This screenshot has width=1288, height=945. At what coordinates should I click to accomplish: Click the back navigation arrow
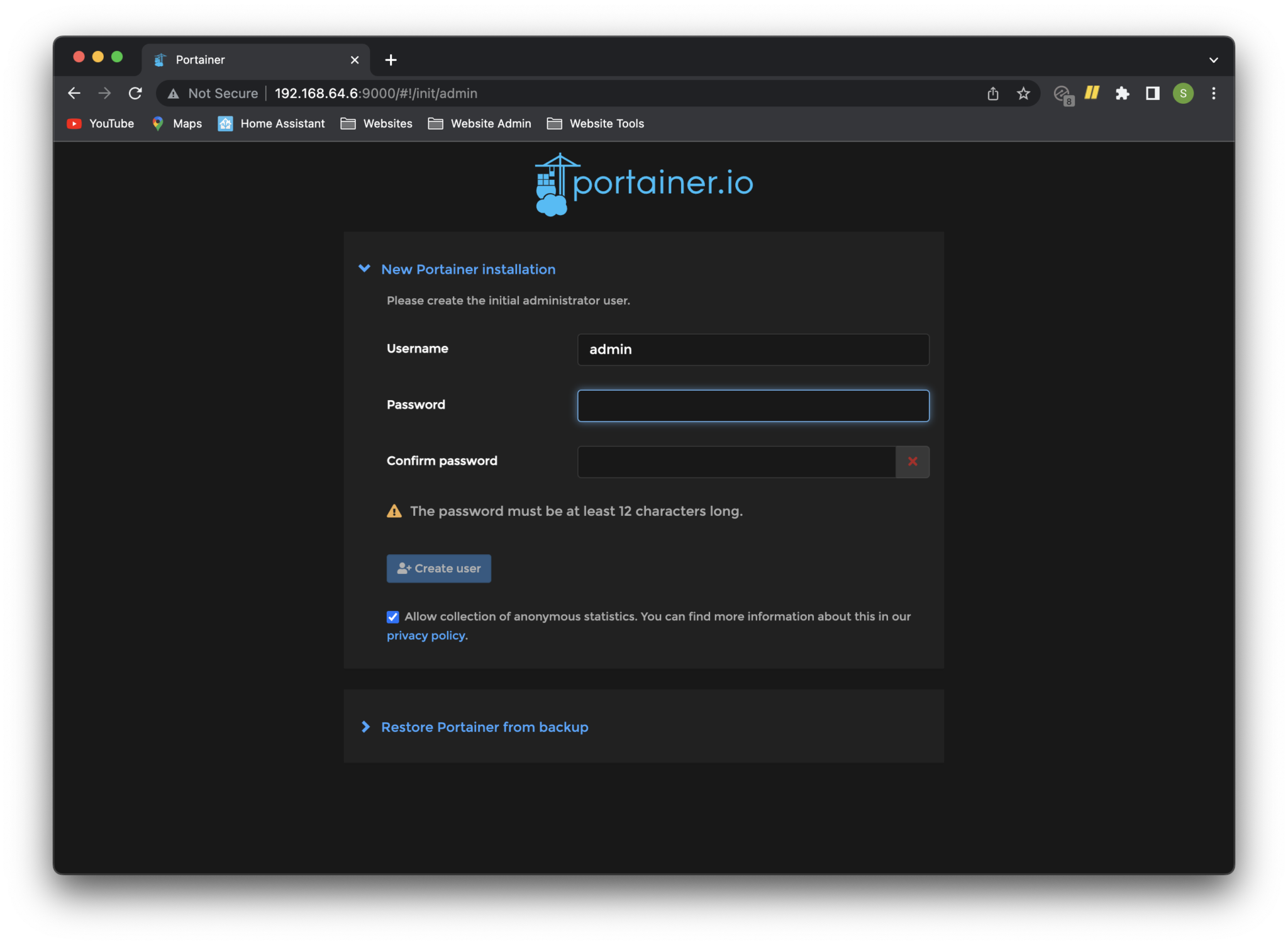click(x=74, y=93)
